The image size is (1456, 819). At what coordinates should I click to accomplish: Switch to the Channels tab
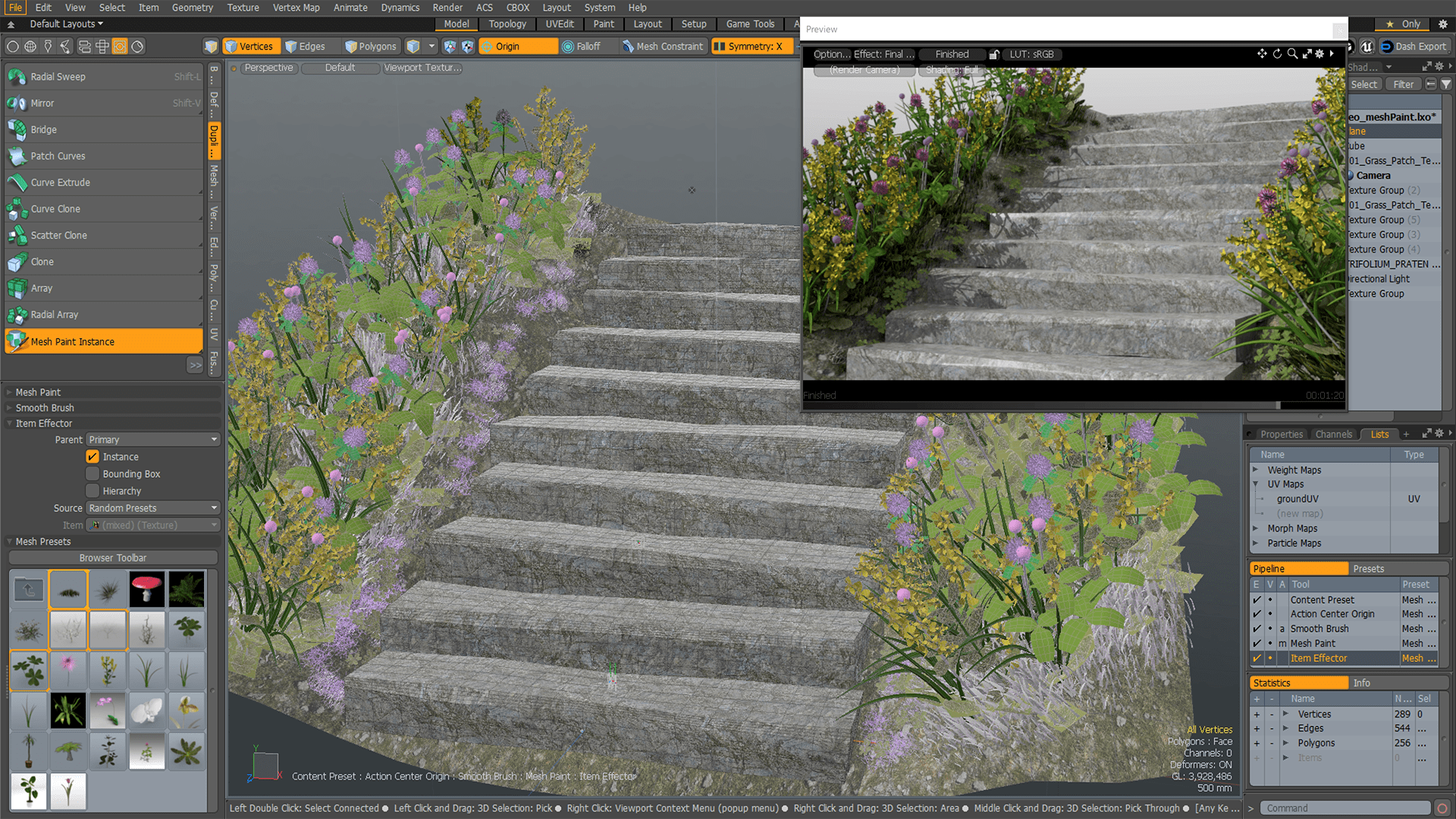pos(1333,434)
